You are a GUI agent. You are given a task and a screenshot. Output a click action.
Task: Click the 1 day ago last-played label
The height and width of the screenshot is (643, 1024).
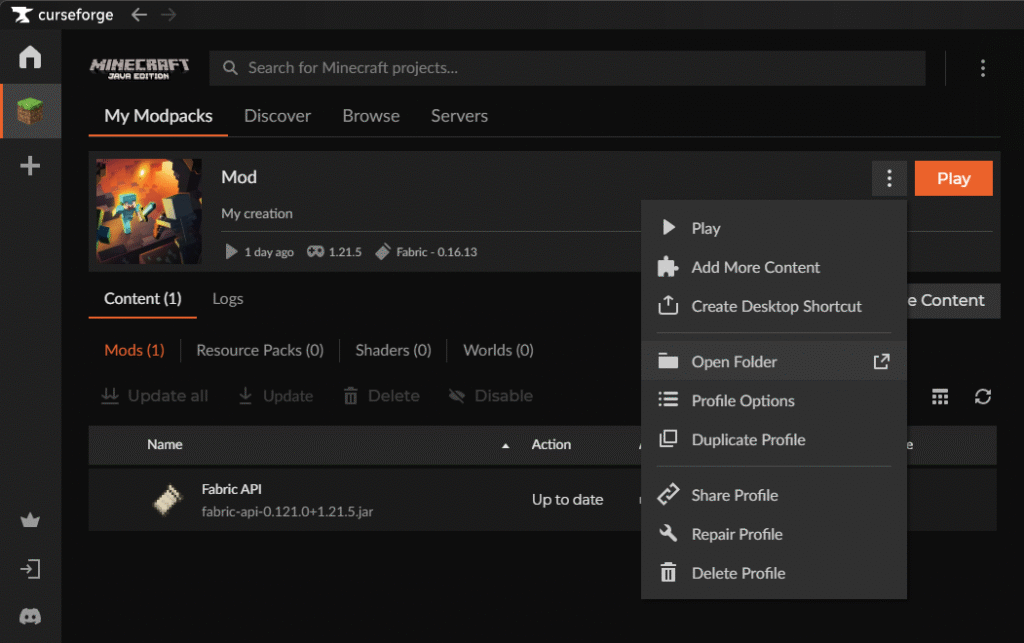(x=269, y=252)
